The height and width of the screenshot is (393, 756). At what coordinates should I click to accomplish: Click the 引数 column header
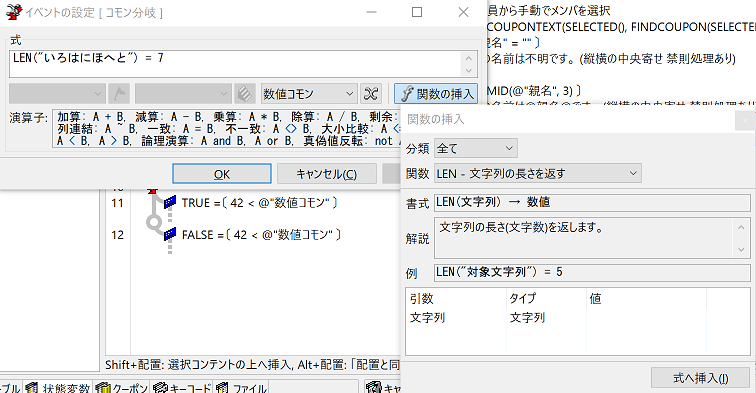pos(457,299)
